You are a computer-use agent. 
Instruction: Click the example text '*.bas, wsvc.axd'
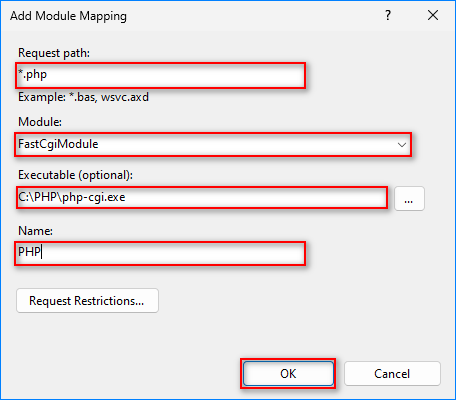pyautogui.click(x=109, y=97)
